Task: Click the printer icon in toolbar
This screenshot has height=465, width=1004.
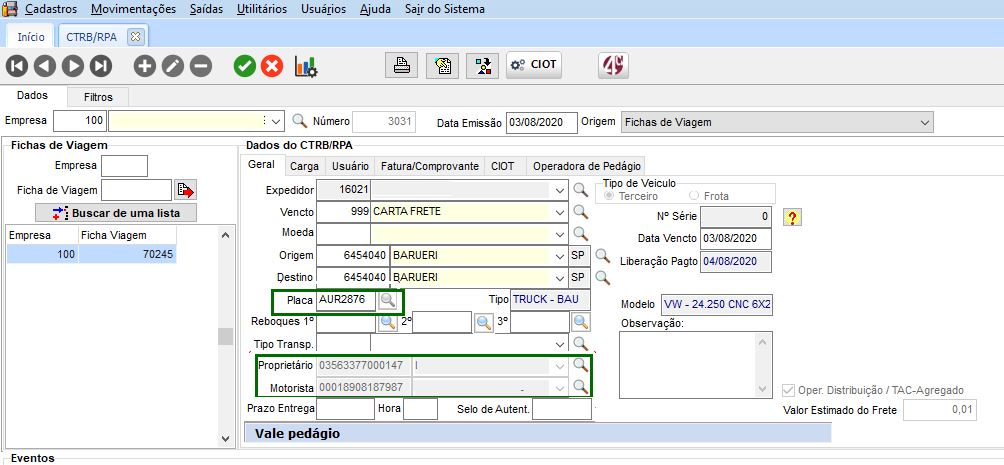Action: 401,66
